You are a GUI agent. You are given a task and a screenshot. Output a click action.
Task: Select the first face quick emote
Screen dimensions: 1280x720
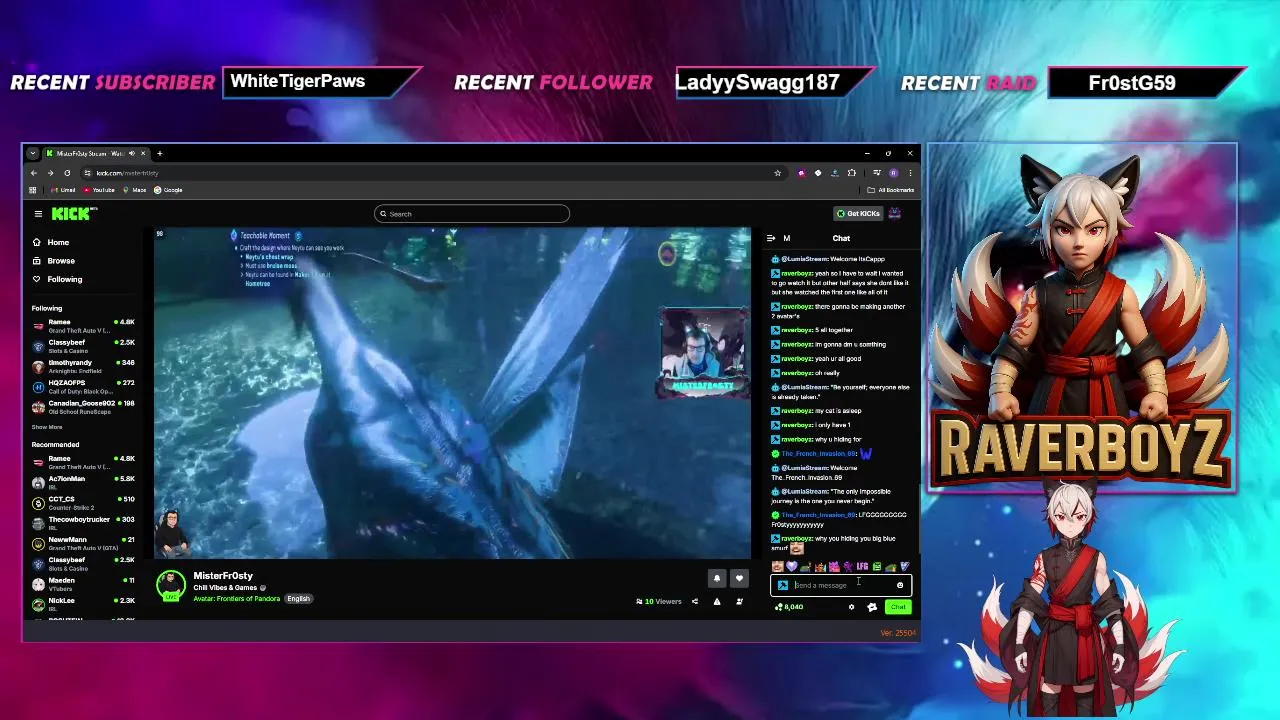(x=777, y=567)
